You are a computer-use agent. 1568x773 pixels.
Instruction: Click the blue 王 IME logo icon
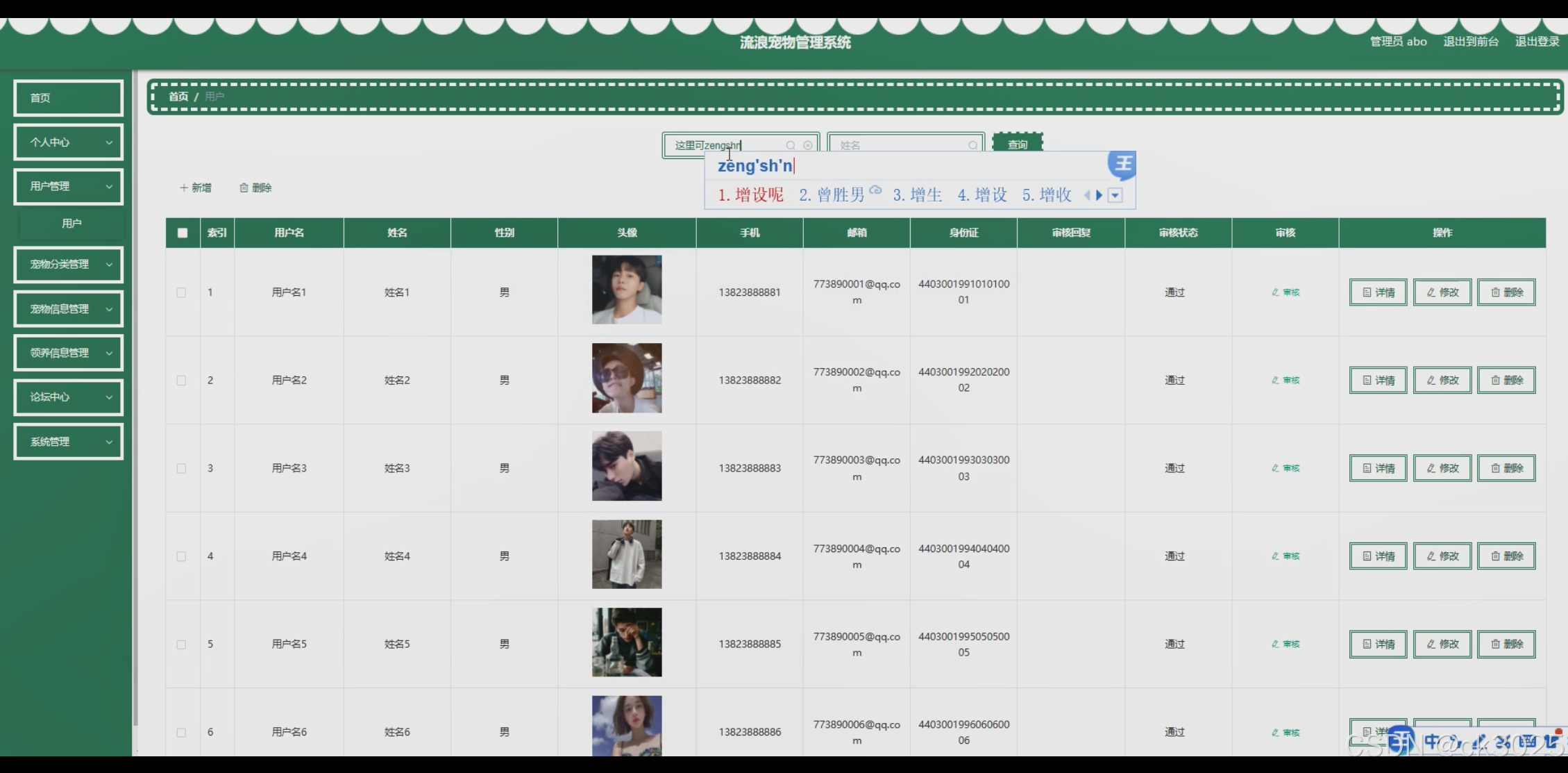1122,165
